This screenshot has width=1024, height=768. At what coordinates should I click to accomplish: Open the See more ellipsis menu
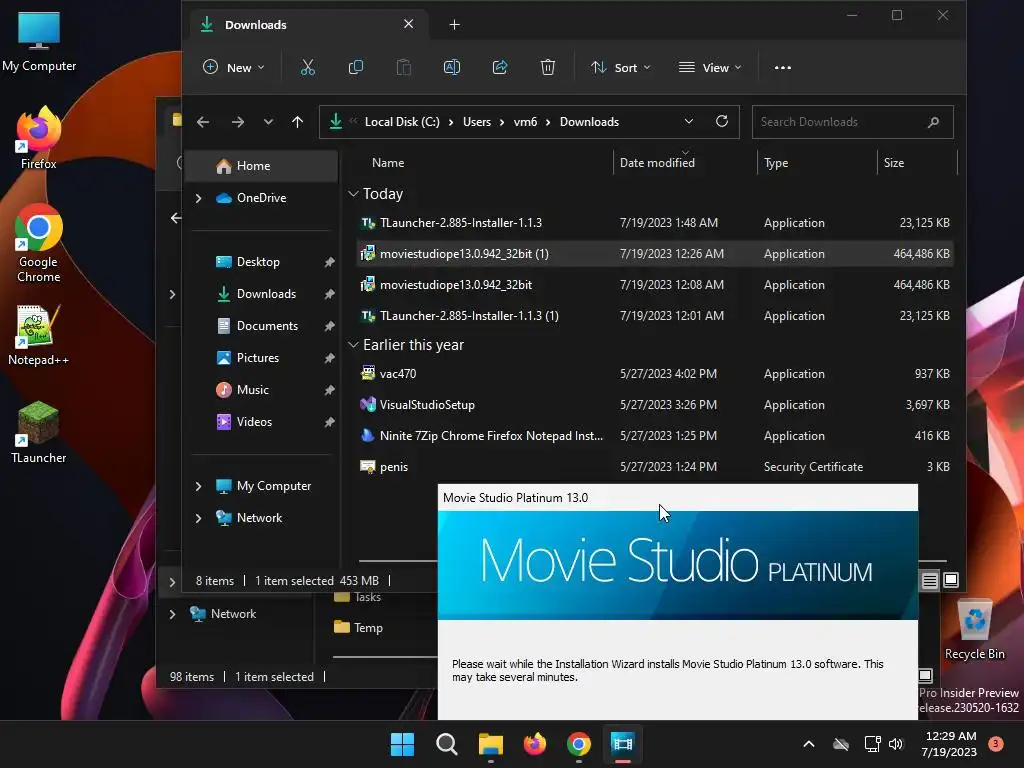point(782,67)
